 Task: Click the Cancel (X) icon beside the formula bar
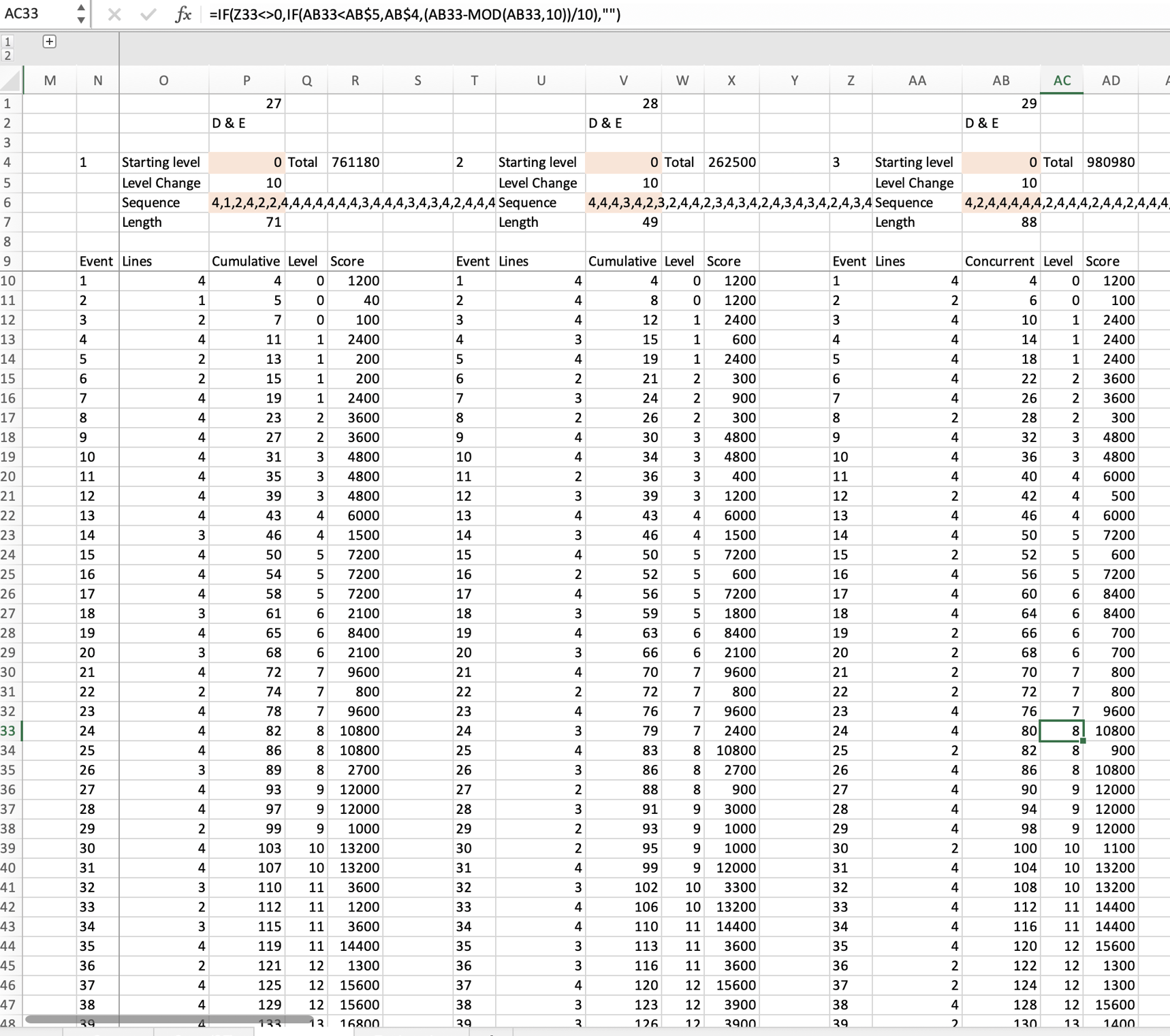coord(114,14)
